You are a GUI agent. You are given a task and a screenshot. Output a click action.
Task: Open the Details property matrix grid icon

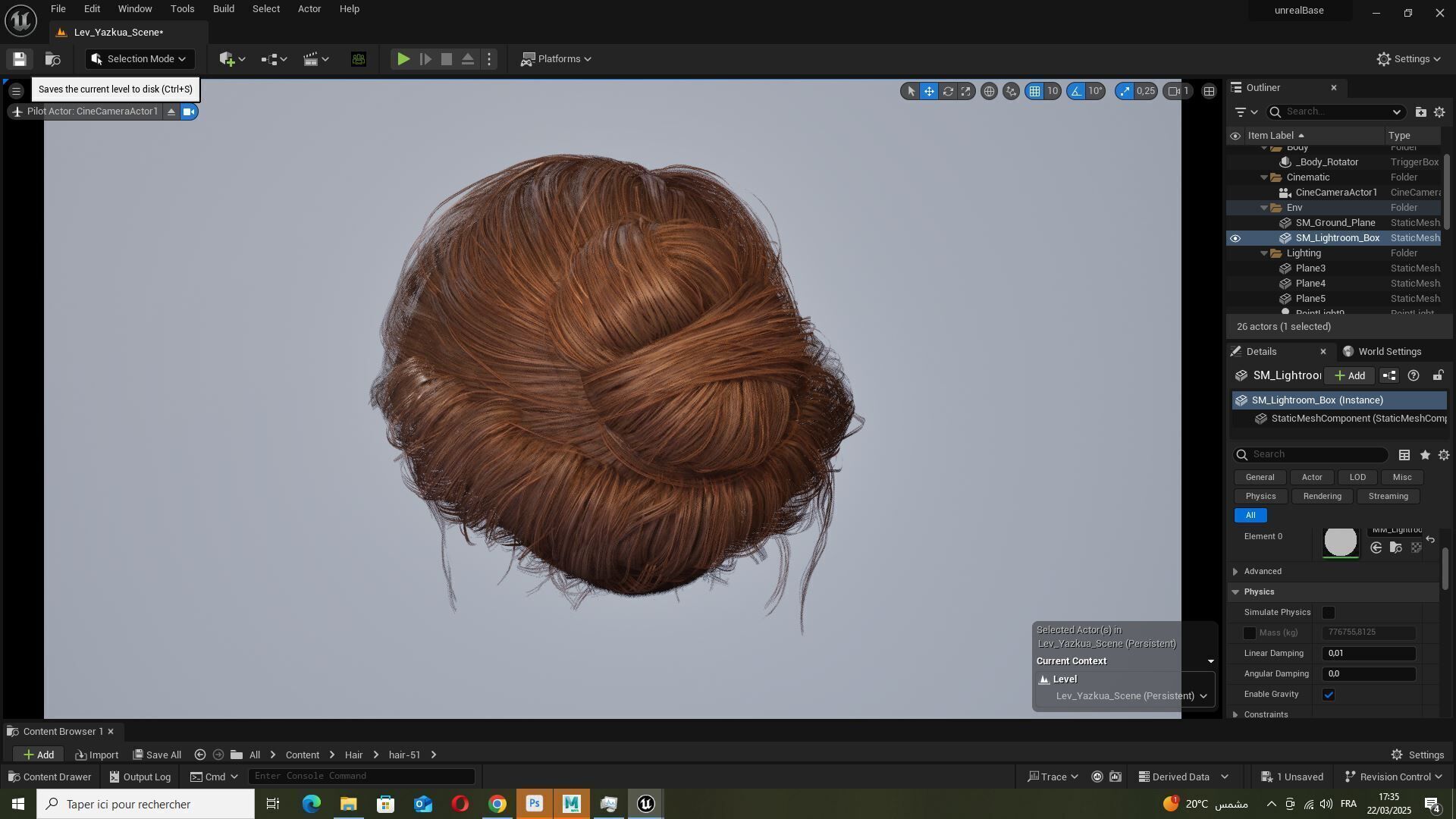pyautogui.click(x=1404, y=455)
